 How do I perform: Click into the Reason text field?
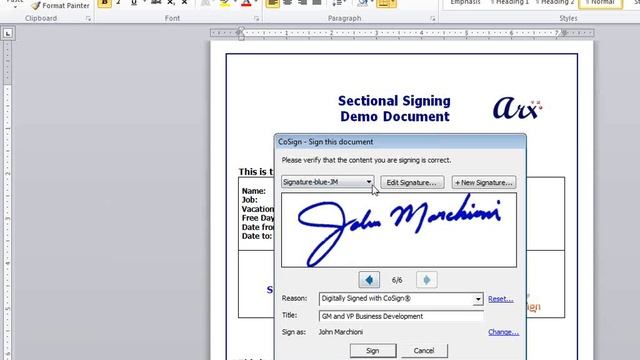396,299
